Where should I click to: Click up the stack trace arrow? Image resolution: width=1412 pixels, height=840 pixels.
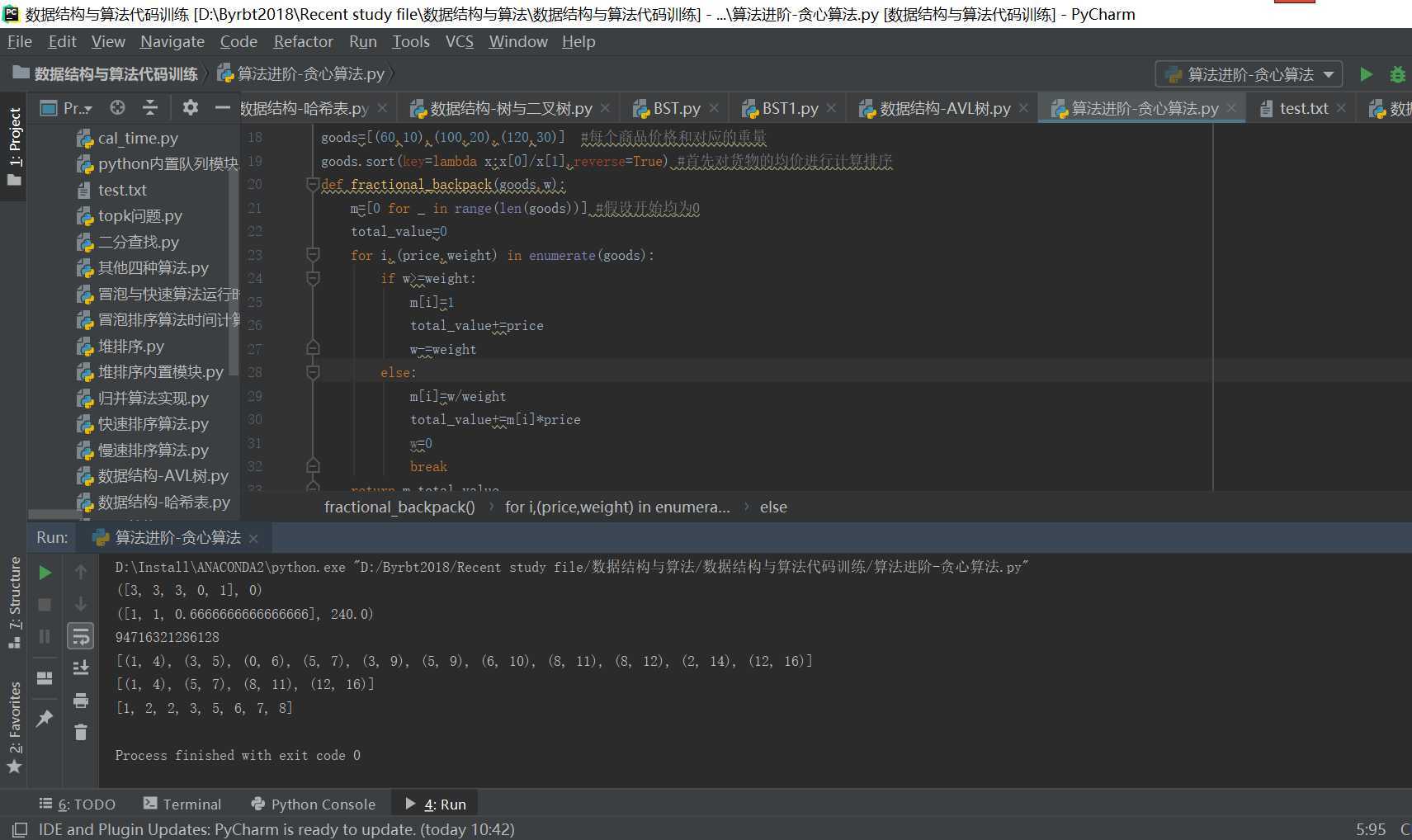pos(81,571)
